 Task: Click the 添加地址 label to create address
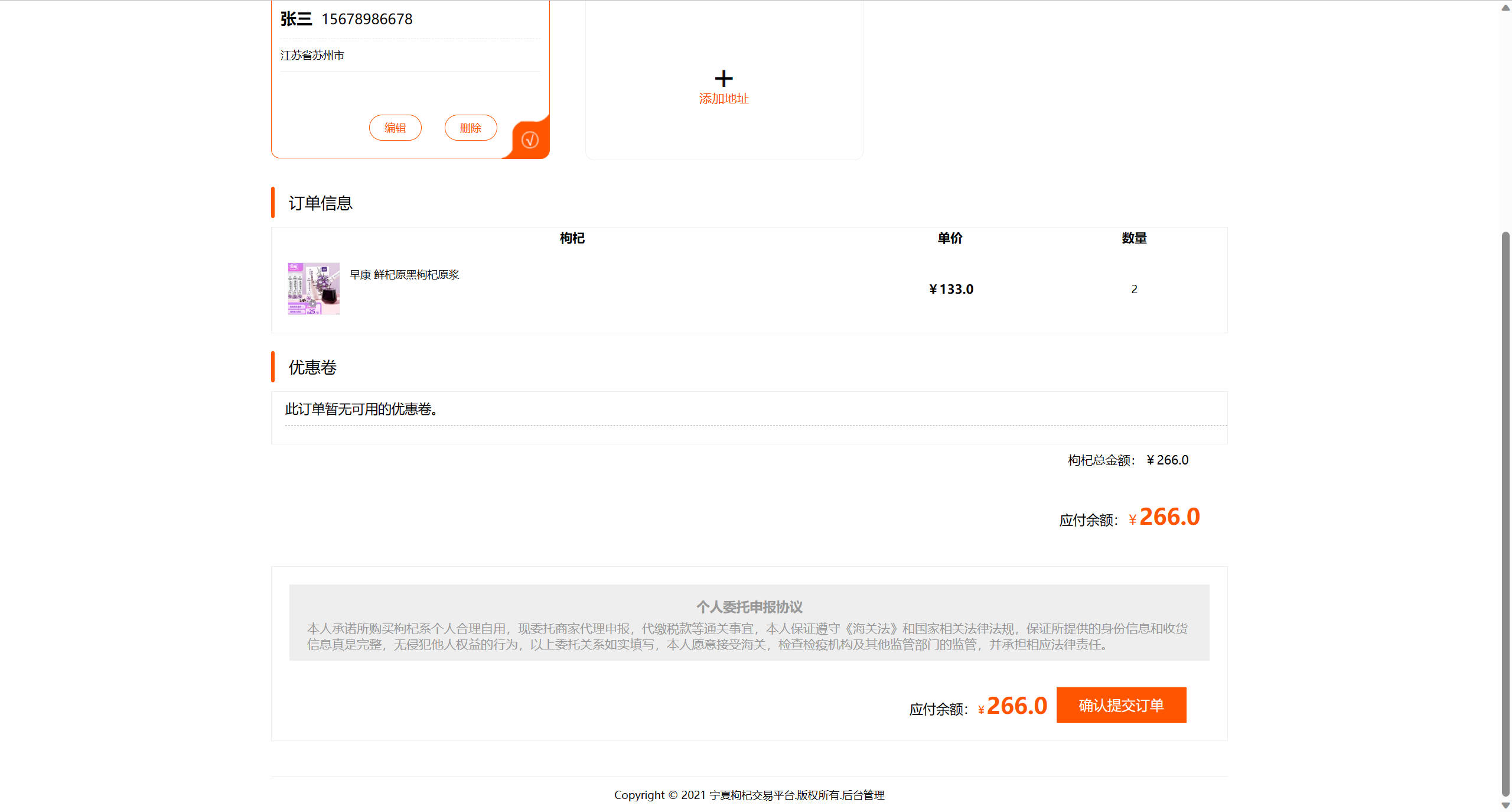tap(723, 98)
